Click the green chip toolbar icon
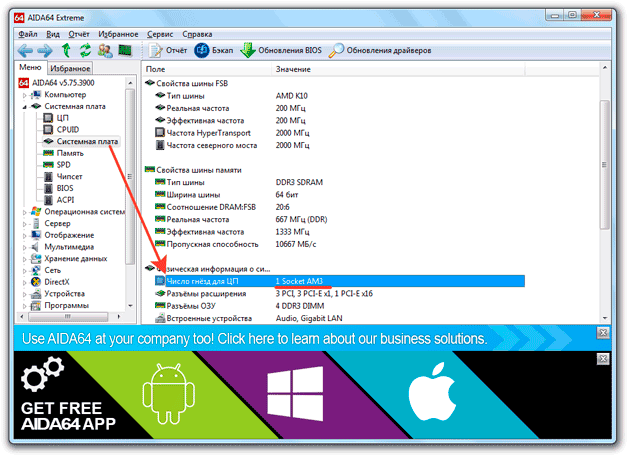 click(x=125, y=50)
